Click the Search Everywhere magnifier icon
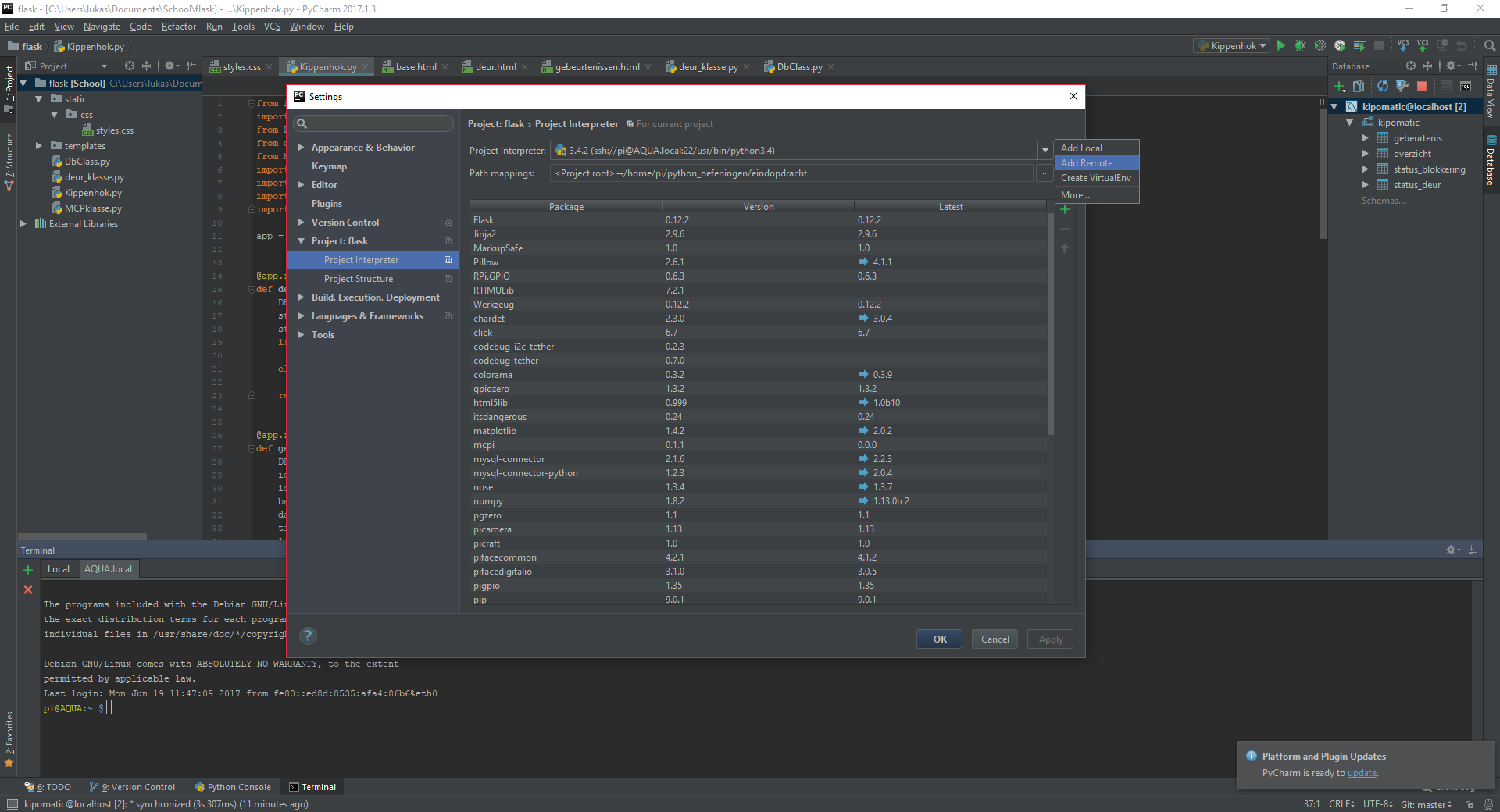Viewport: 1500px width, 812px height. (x=1490, y=46)
